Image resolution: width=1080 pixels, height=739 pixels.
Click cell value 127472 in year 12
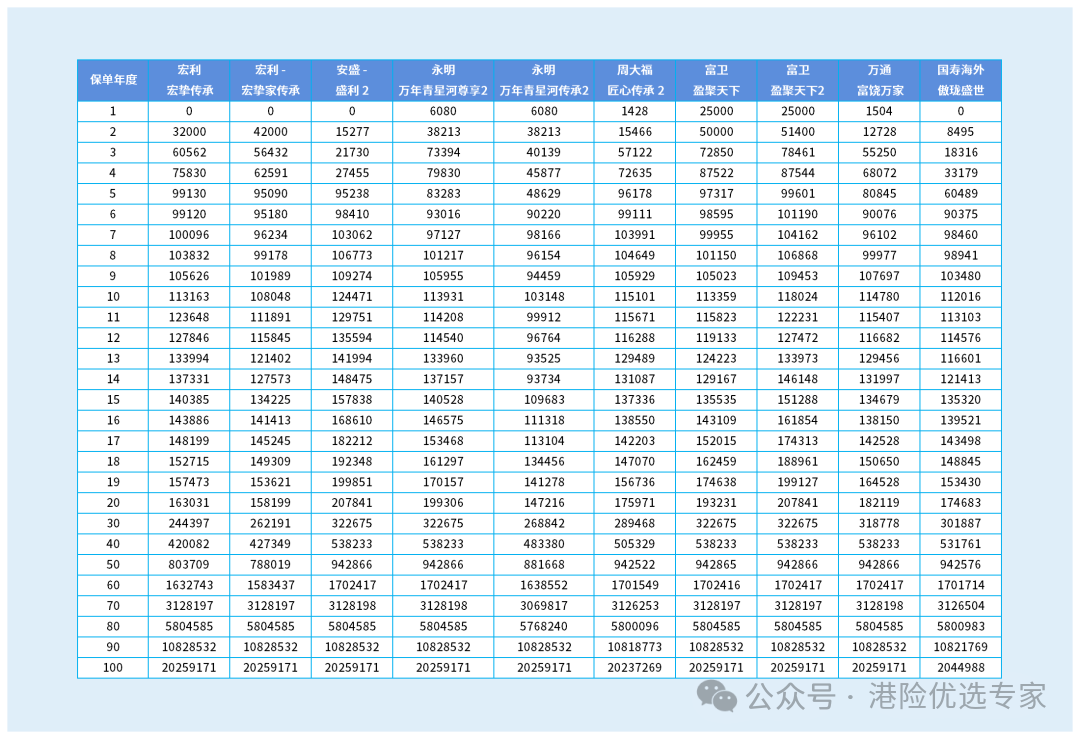798,338
